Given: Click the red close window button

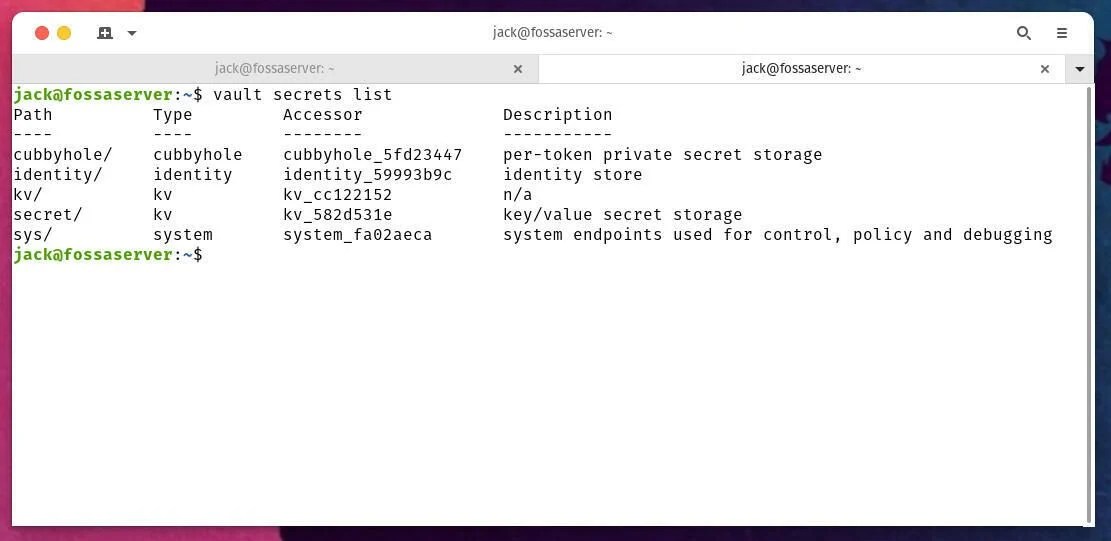Looking at the screenshot, I should coord(42,33).
